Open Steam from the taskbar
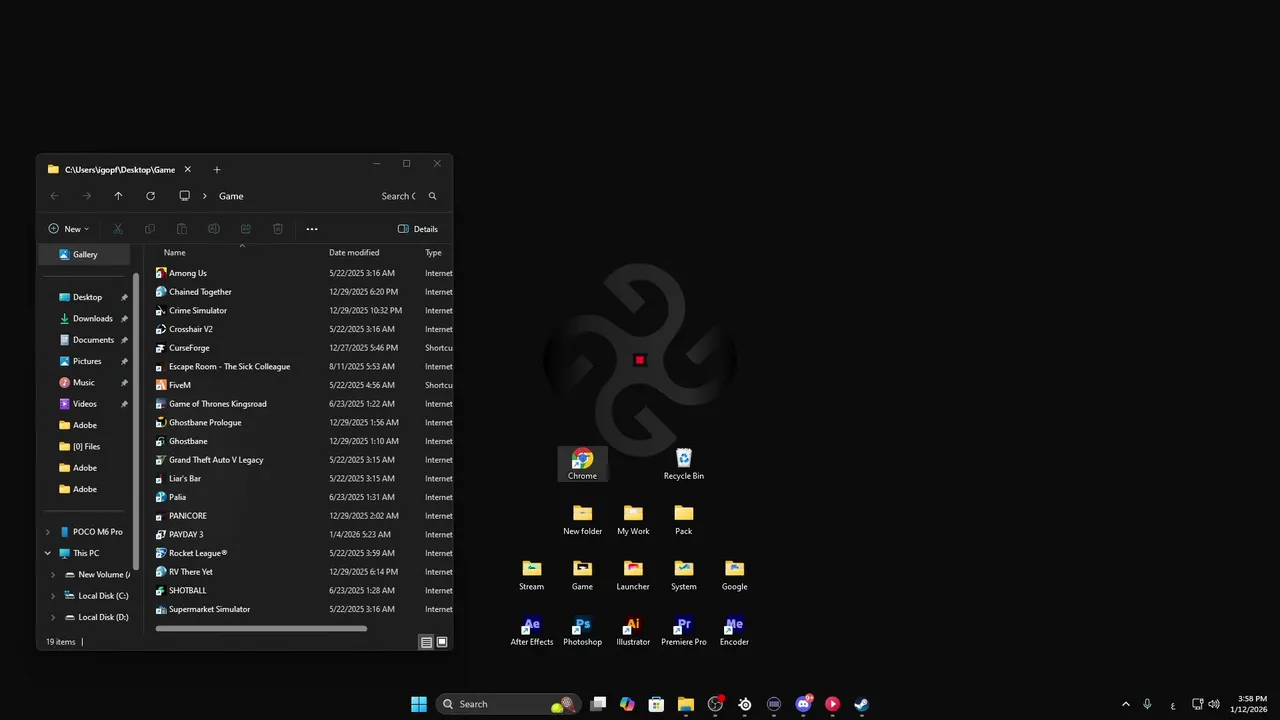1280x720 pixels. coord(861,704)
